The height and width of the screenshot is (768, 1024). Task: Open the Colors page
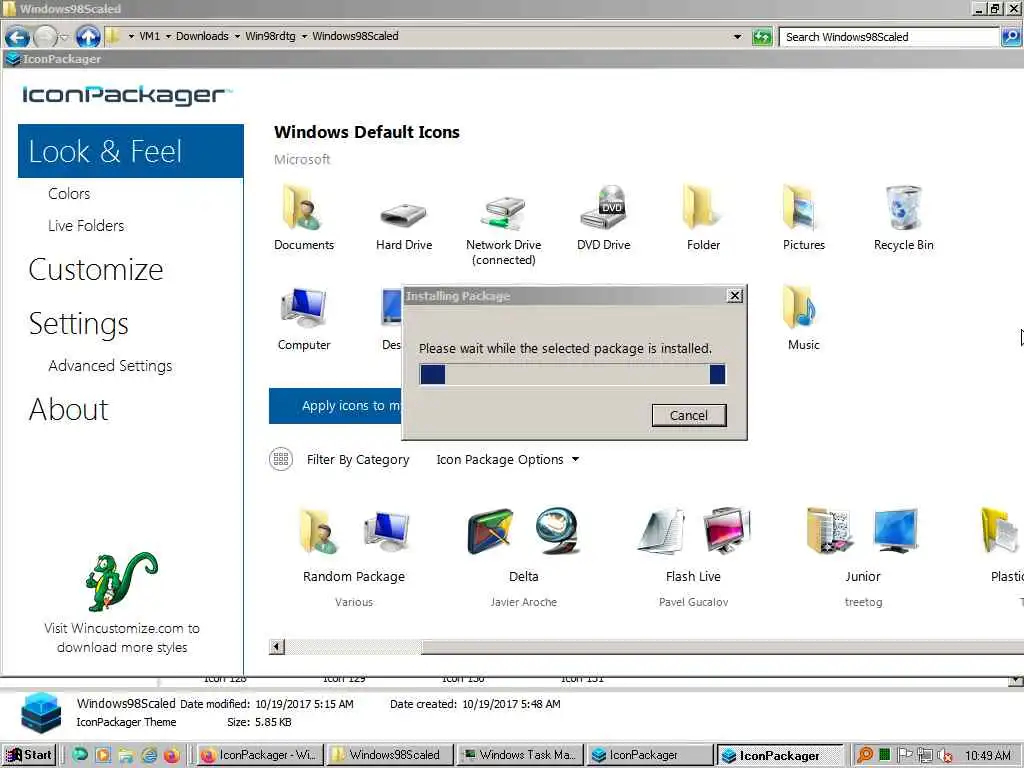[x=69, y=193]
